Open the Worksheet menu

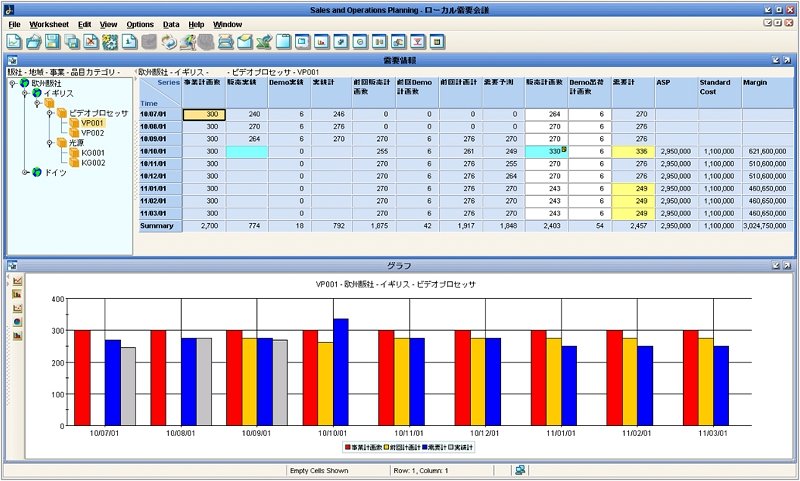coord(49,24)
